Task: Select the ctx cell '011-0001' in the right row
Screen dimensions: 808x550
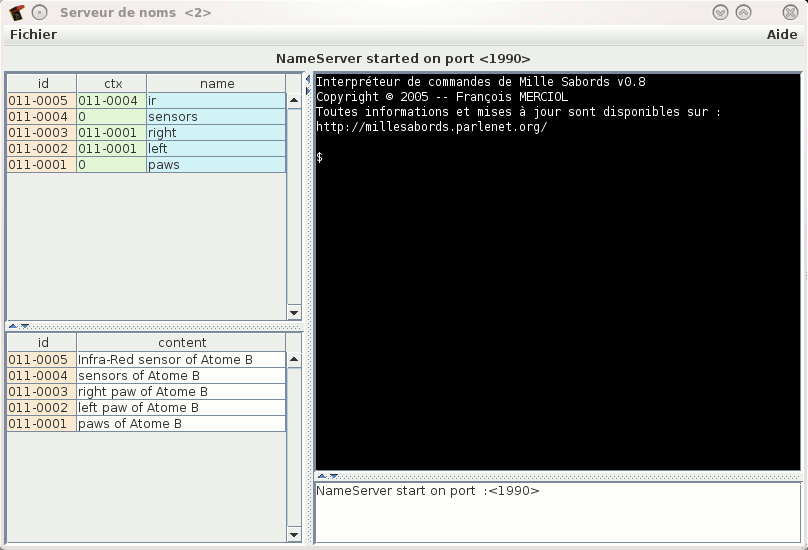Action: click(x=111, y=132)
